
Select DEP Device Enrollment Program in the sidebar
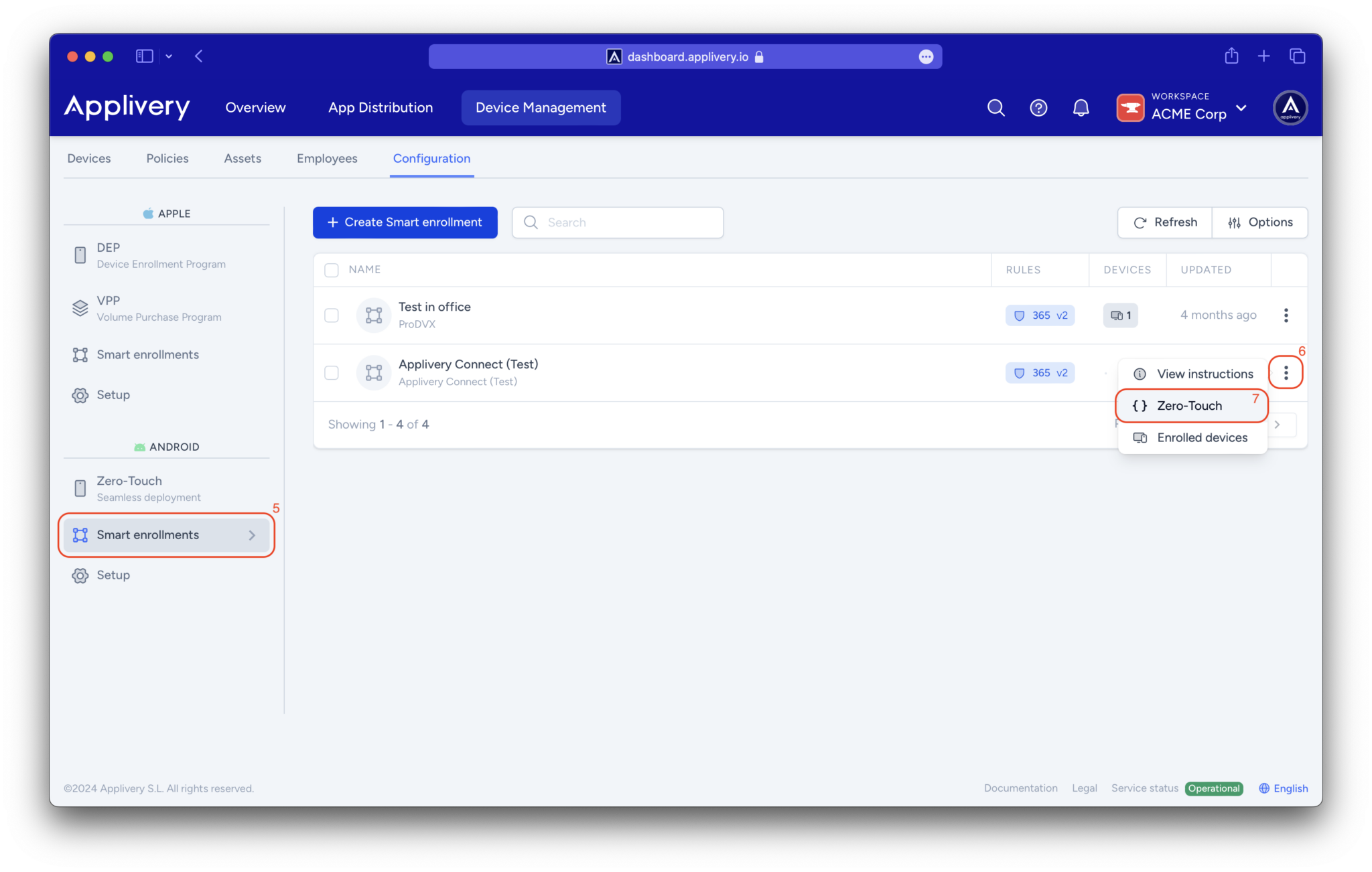tap(161, 255)
